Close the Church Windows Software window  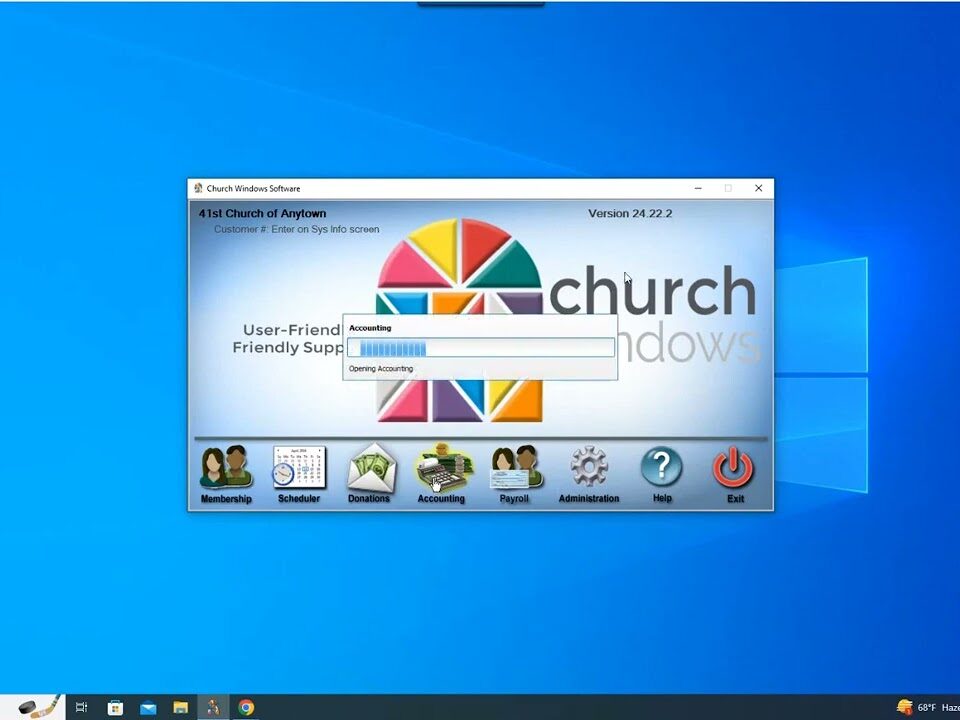pyautogui.click(x=758, y=188)
